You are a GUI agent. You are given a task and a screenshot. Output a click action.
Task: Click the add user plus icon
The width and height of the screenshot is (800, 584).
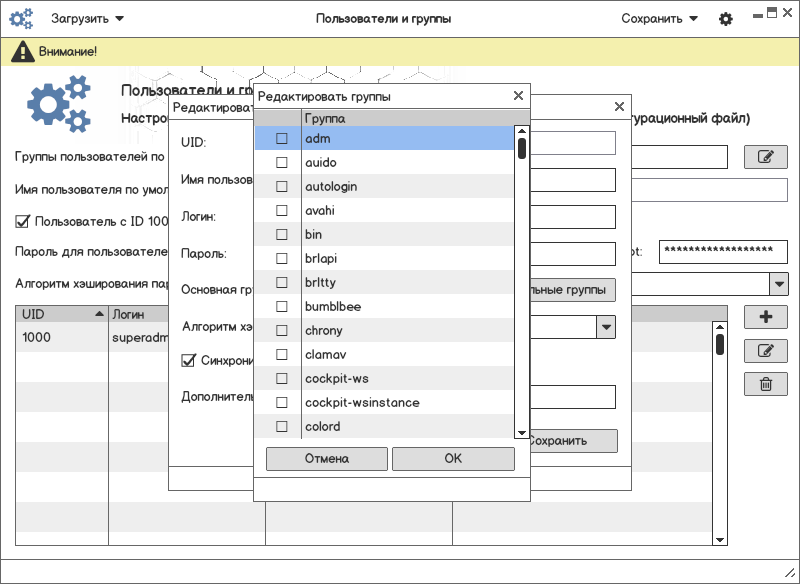coord(766,317)
